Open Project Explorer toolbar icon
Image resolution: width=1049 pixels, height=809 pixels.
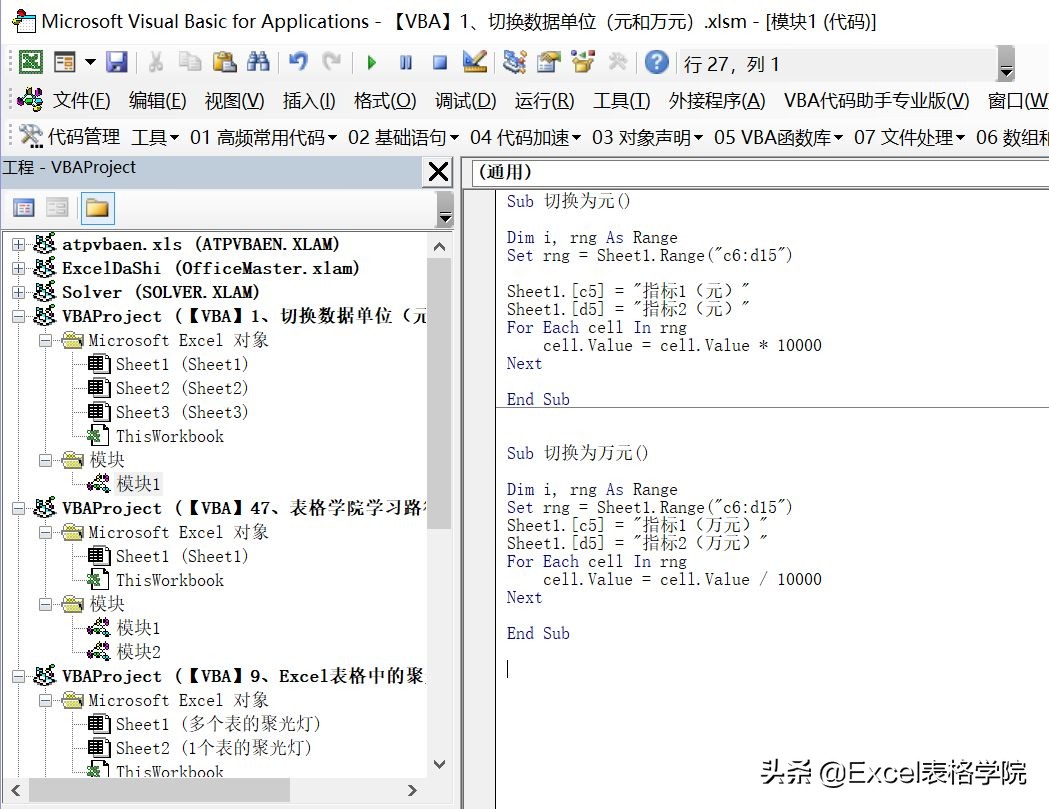pos(514,62)
